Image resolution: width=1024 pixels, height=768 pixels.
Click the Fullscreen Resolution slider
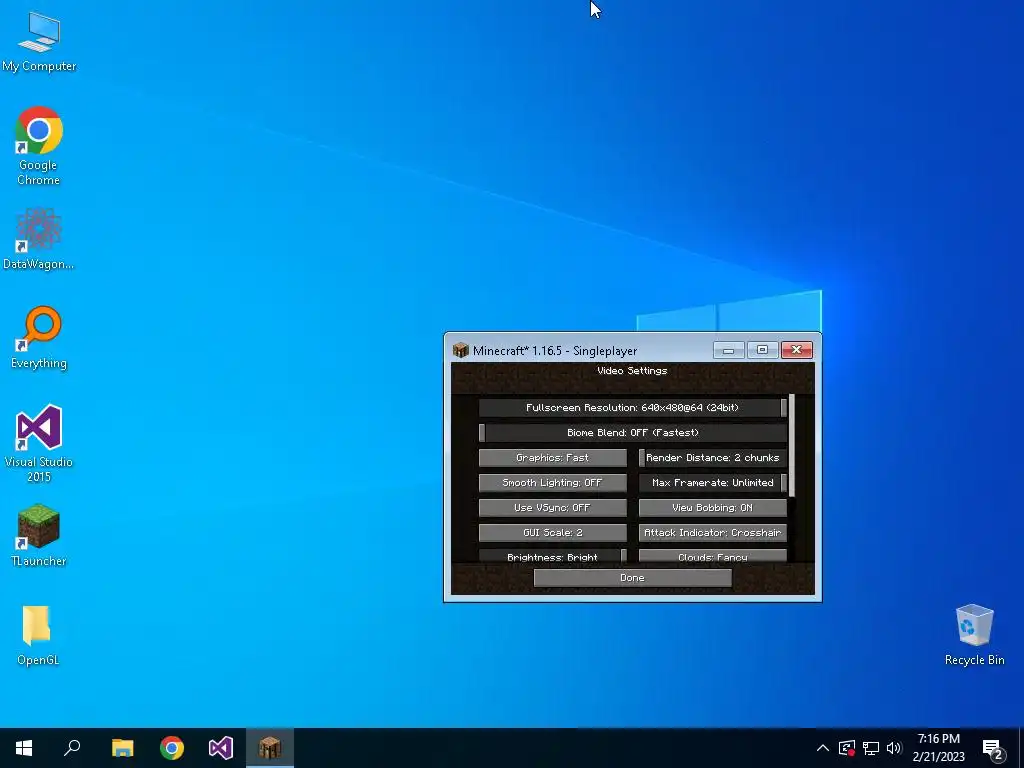pos(633,408)
